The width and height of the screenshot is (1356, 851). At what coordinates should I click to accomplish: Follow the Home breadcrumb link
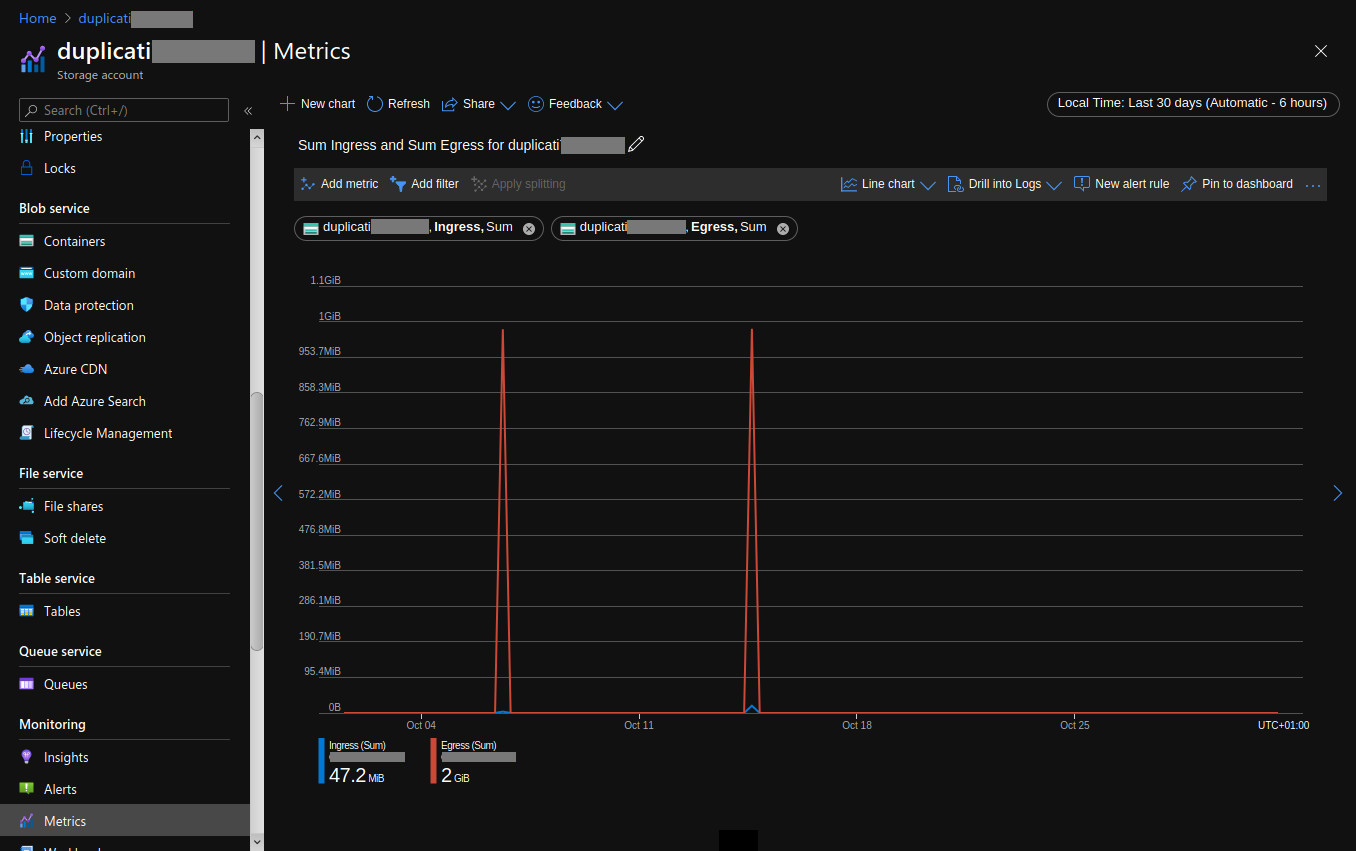click(38, 19)
